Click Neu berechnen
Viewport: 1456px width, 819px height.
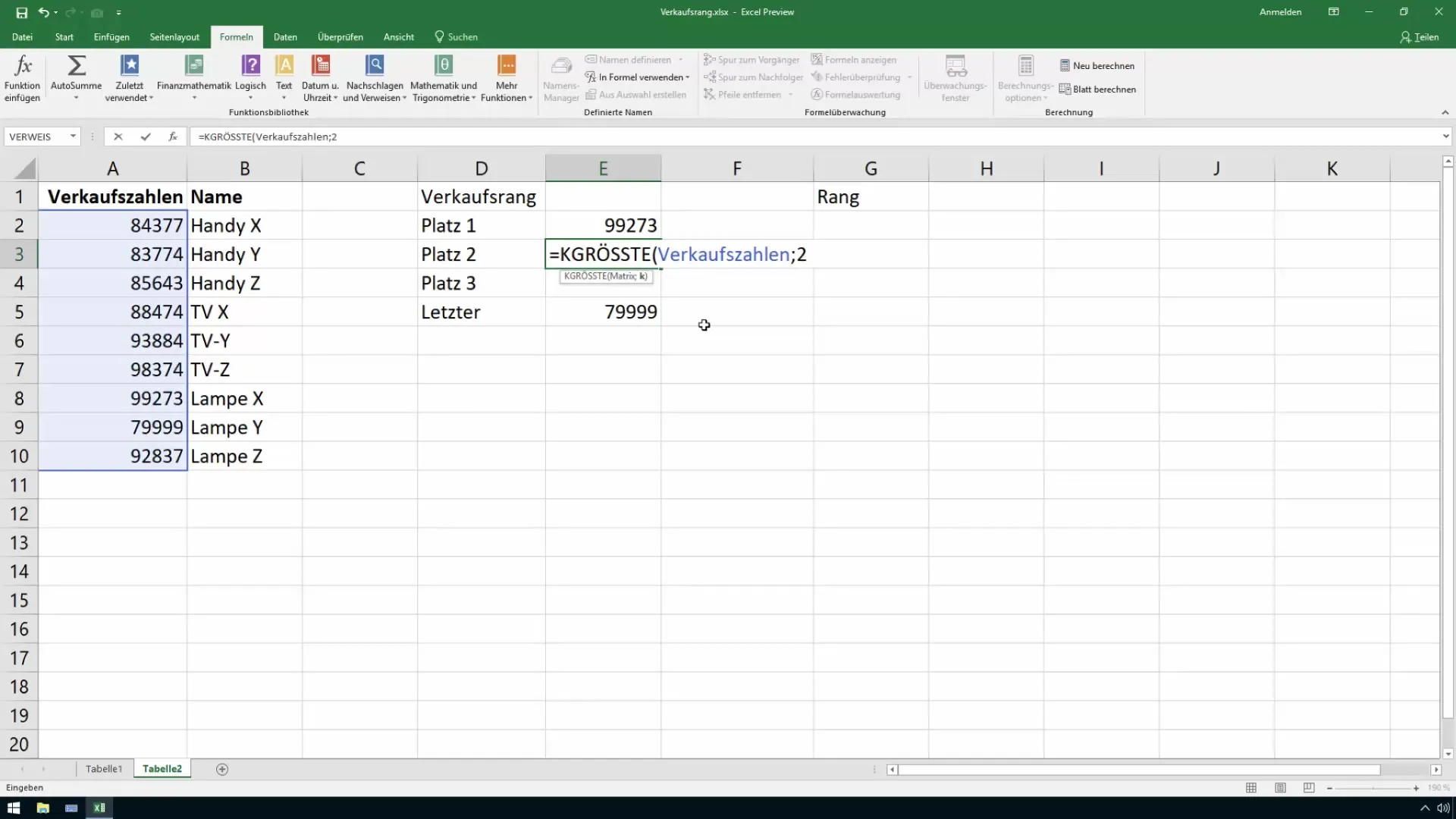pos(1097,66)
